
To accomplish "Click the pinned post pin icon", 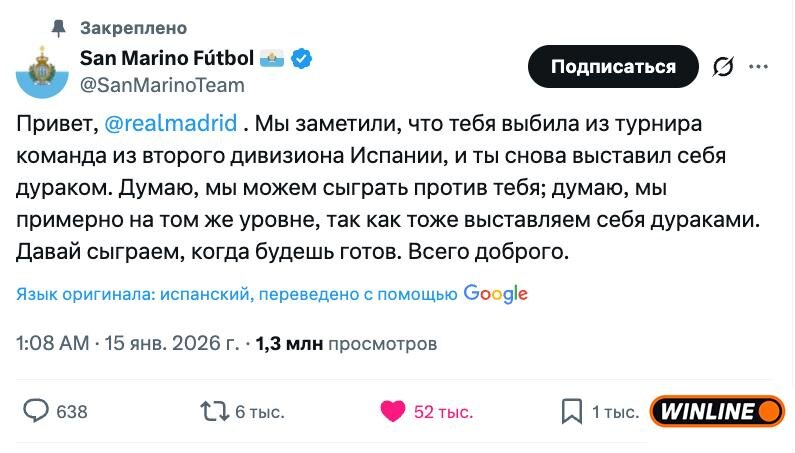I will coord(57,27).
